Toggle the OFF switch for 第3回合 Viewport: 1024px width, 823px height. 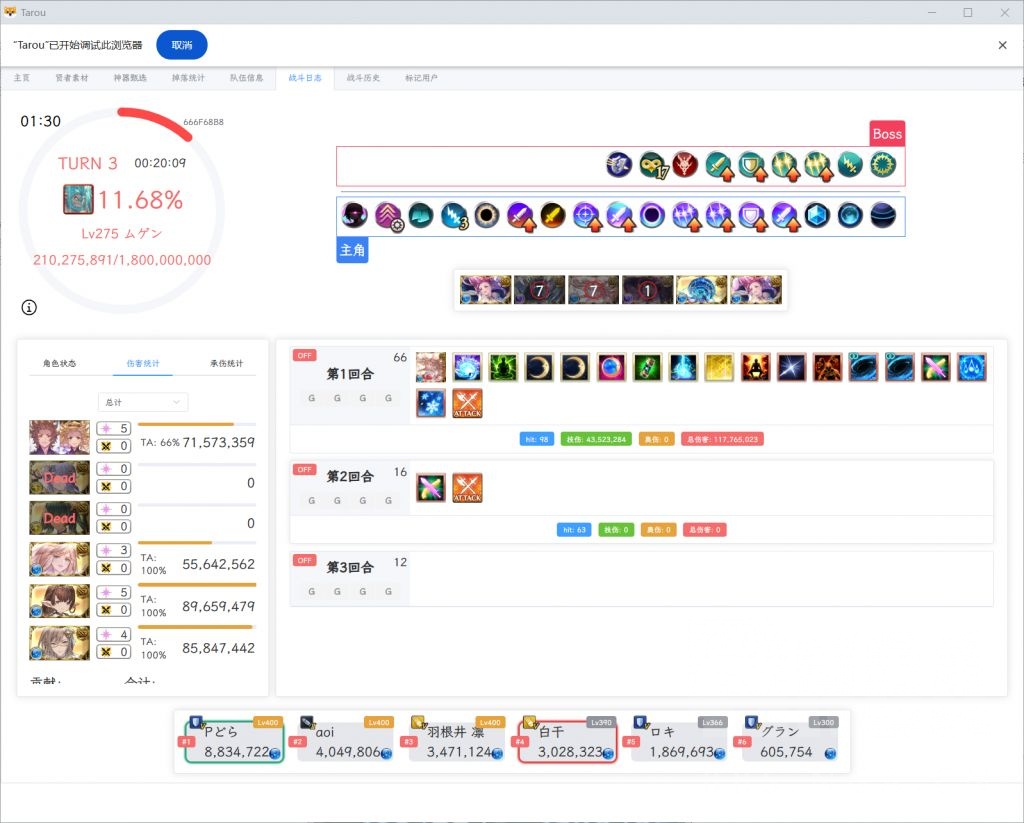click(x=304, y=560)
